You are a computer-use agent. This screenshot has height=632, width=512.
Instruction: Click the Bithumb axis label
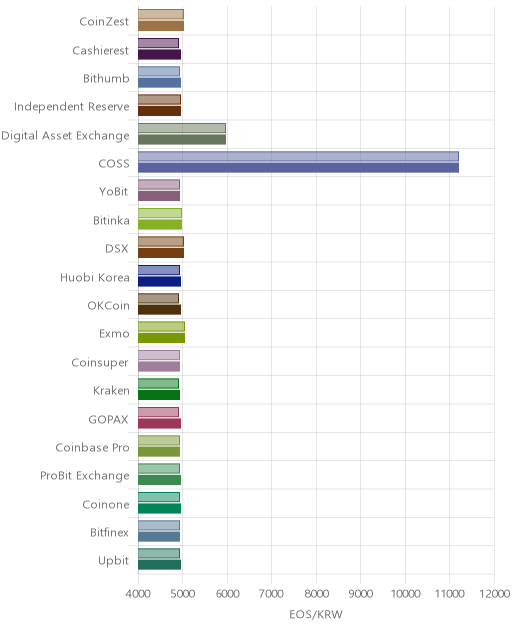[x=106, y=78]
